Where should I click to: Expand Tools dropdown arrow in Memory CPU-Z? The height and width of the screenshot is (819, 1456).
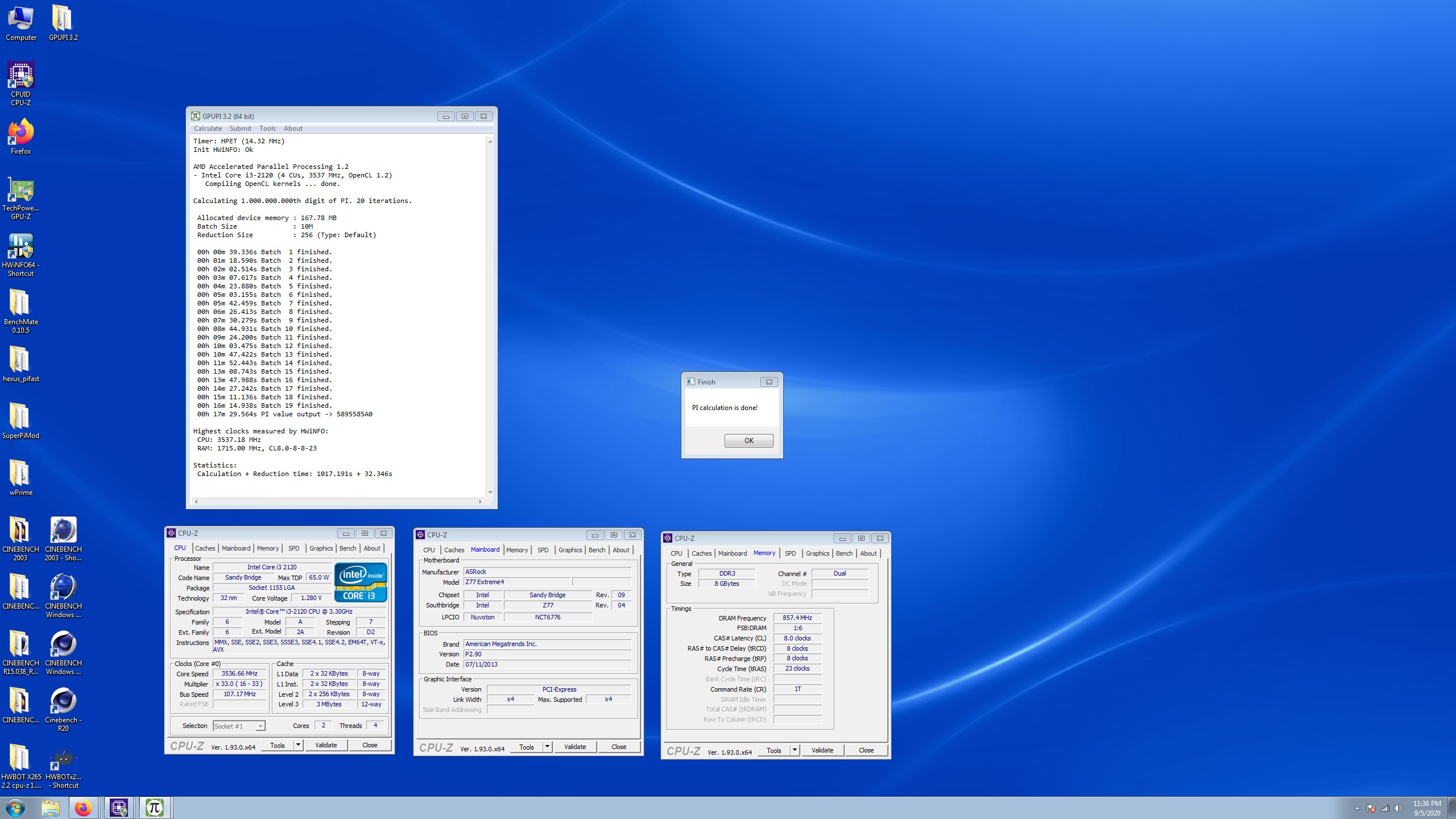tap(794, 750)
